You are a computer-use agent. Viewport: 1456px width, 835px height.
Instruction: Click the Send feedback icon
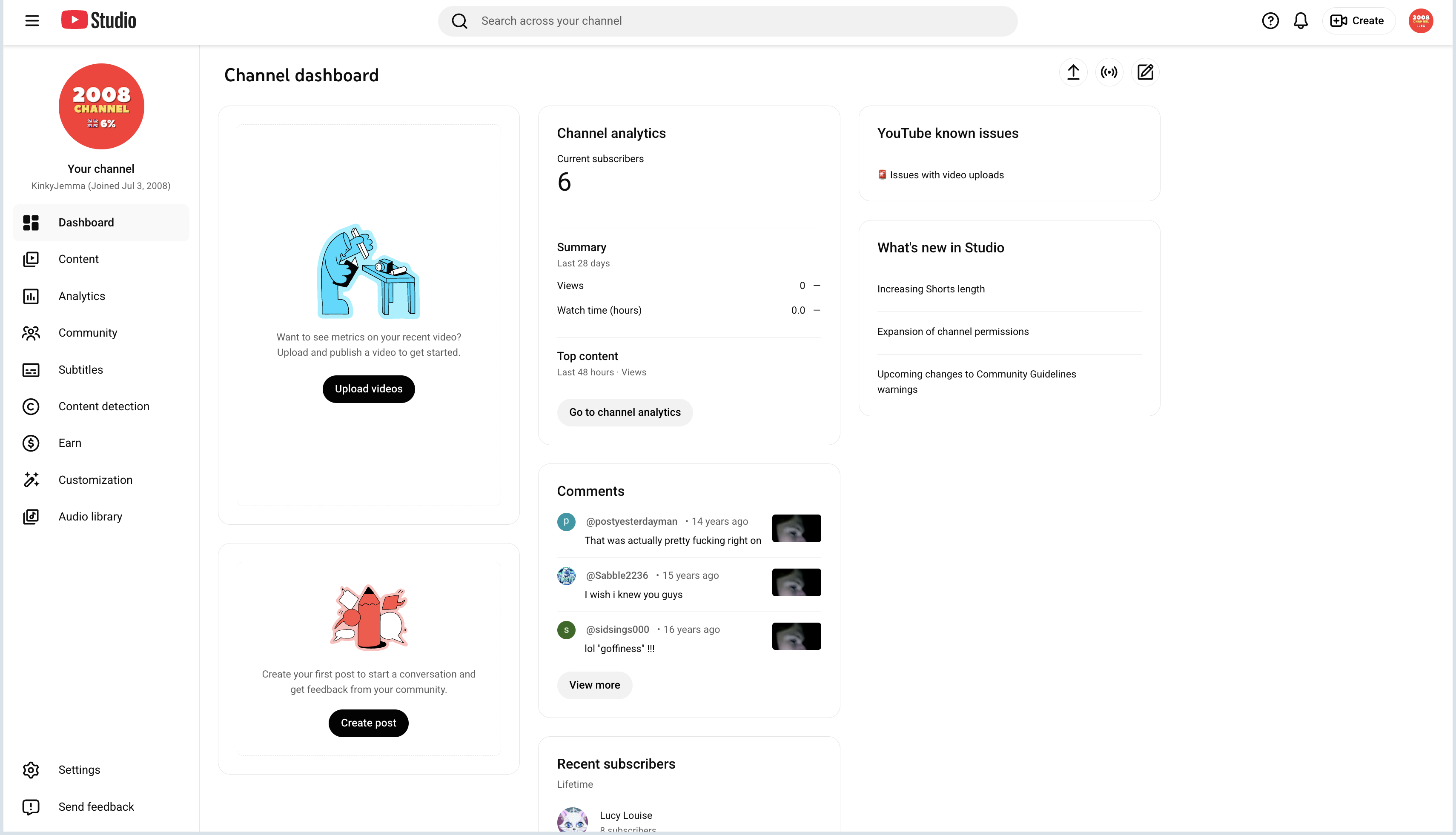pos(31,807)
